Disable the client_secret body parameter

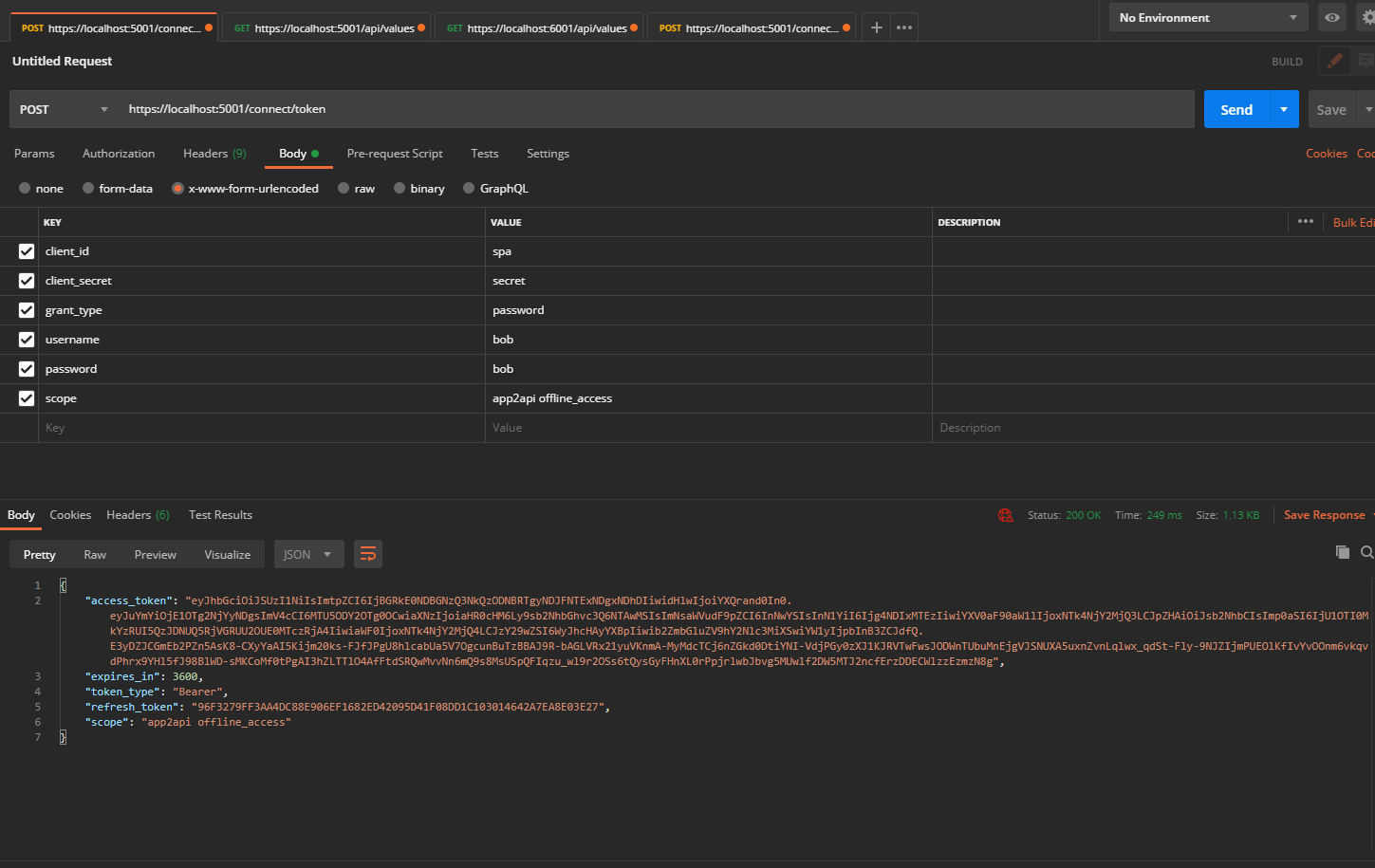[26, 280]
